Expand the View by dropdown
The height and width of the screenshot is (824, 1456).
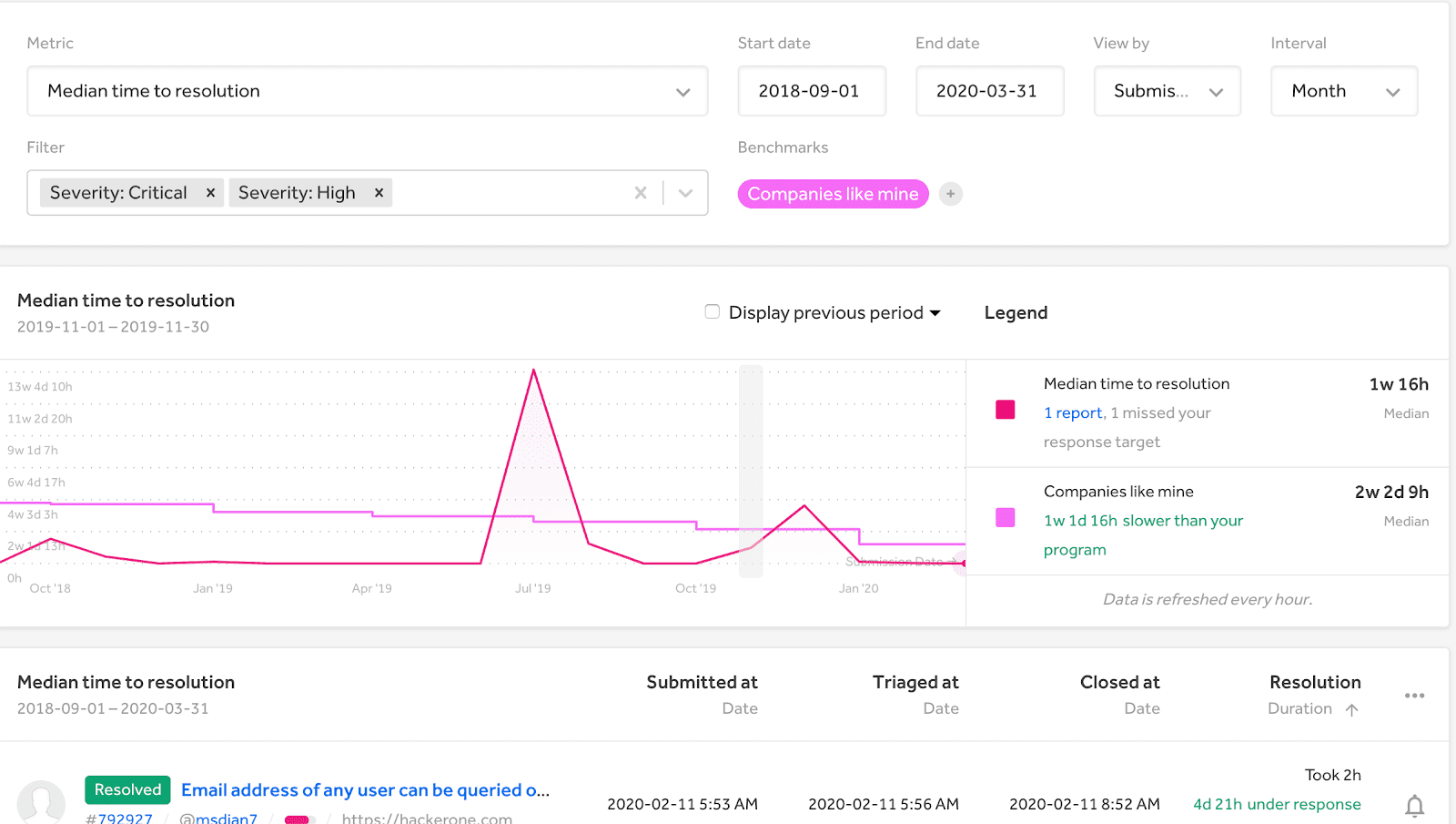(1167, 91)
